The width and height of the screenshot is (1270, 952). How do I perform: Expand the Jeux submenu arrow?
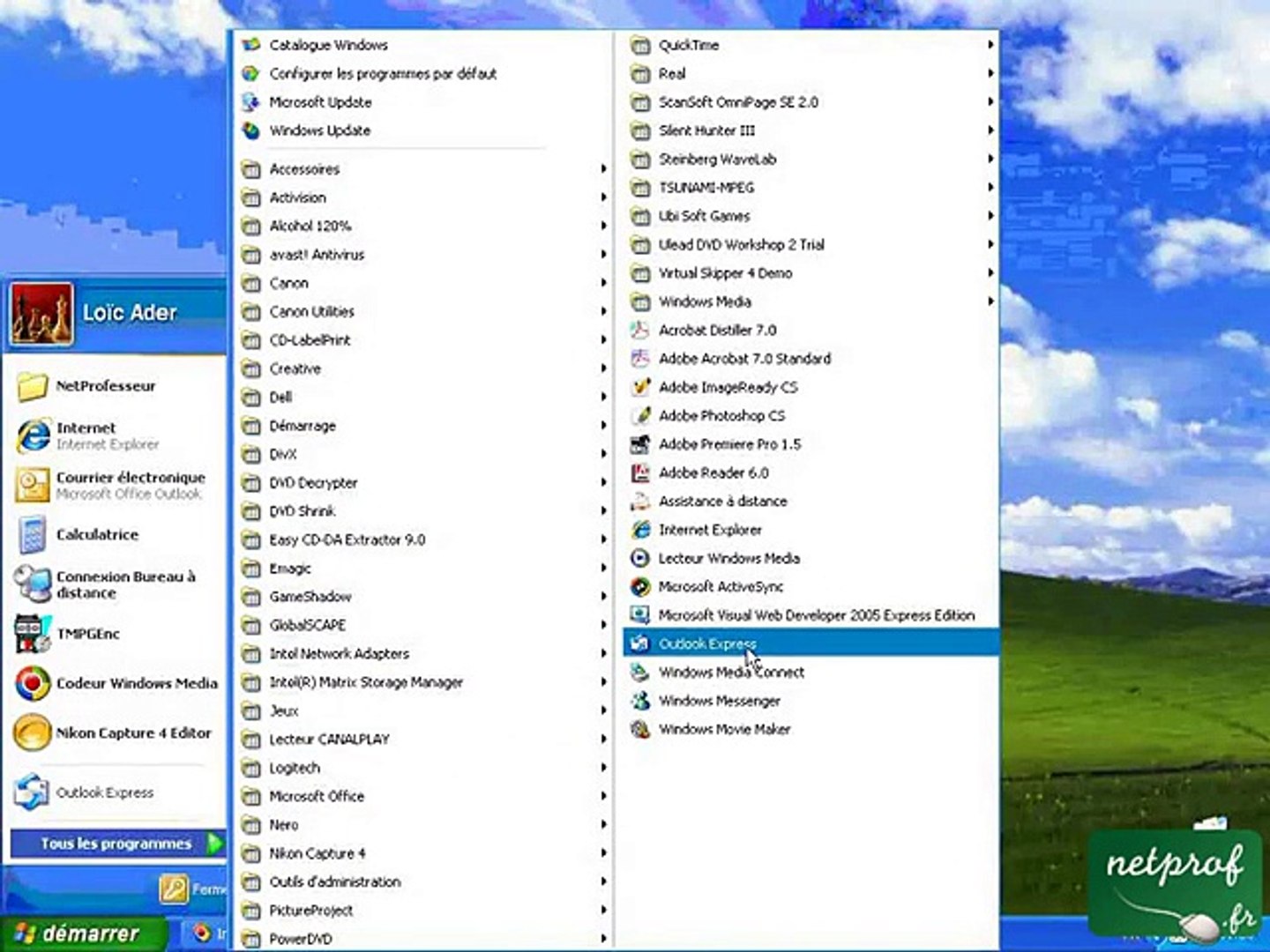[x=603, y=710]
